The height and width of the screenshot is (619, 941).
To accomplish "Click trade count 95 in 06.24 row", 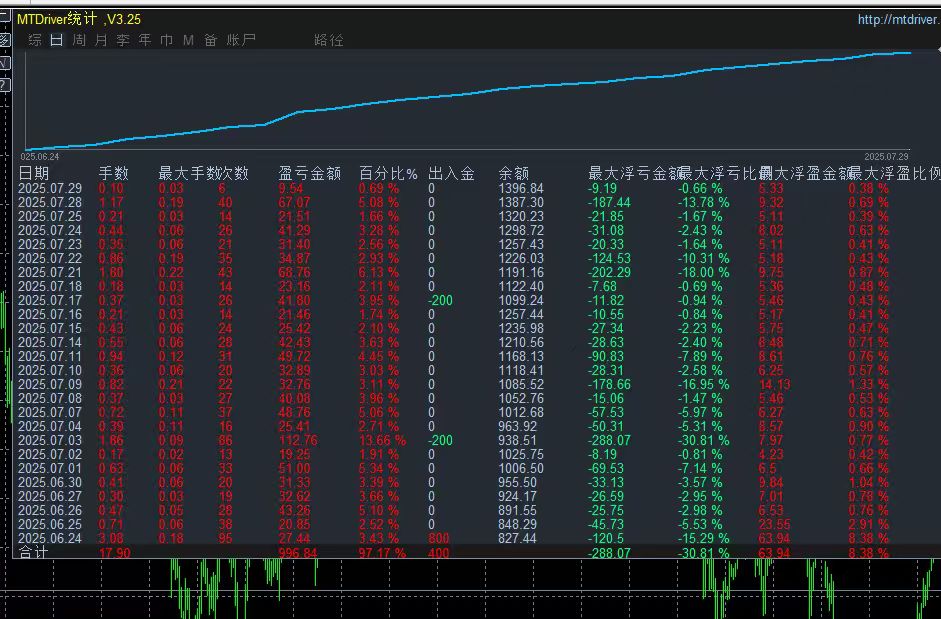I will 226,538.
